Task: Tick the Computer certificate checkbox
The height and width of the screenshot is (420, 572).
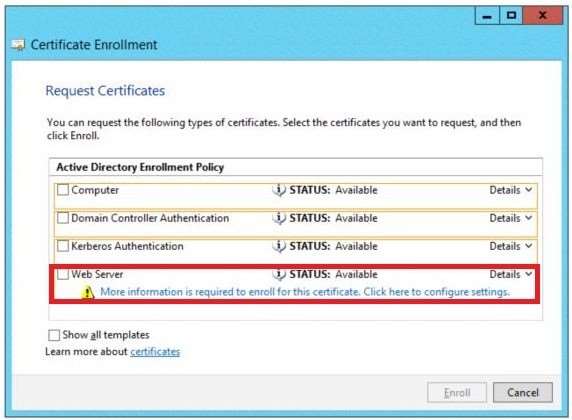Action: (x=63, y=190)
